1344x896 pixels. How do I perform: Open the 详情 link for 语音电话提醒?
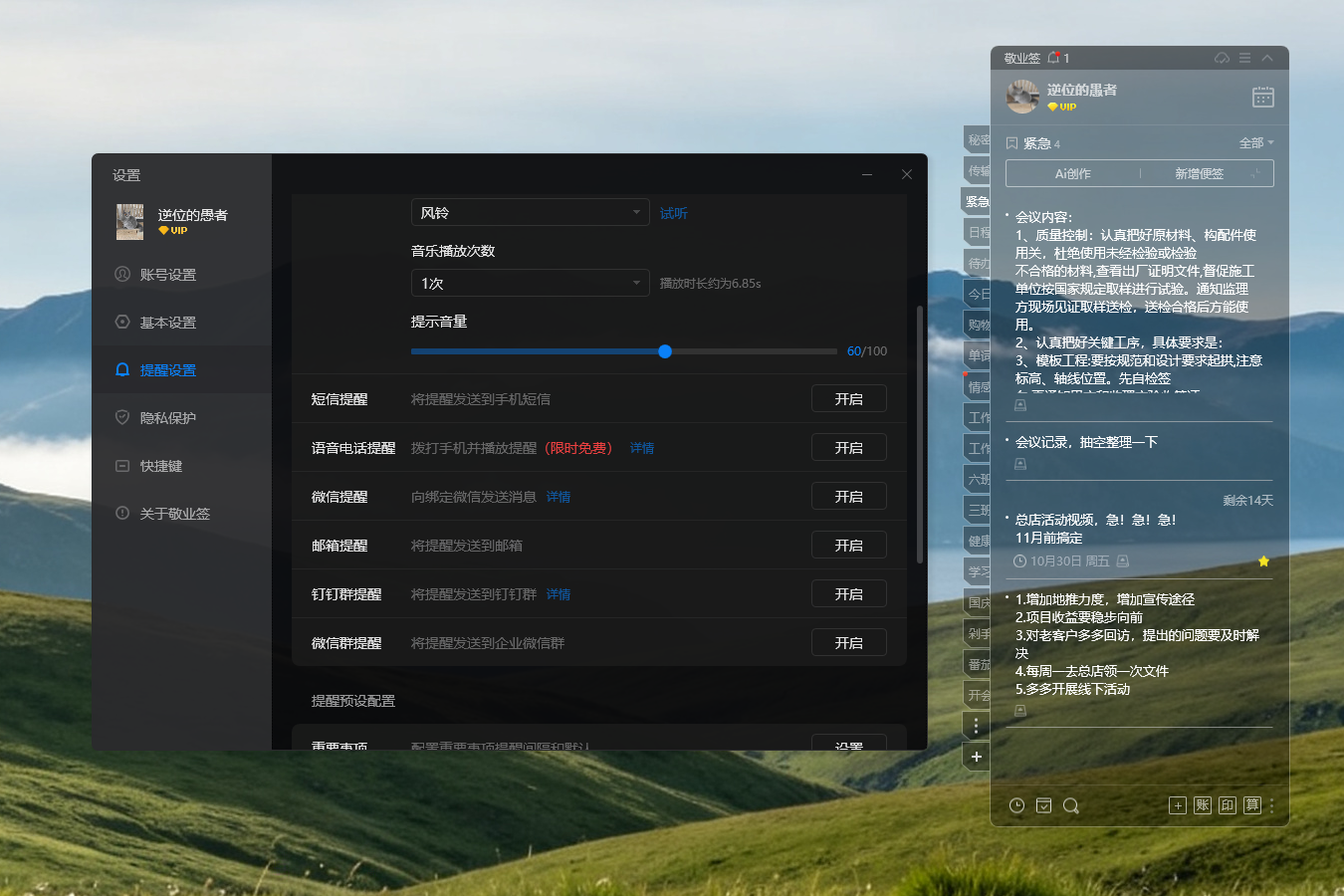642,448
